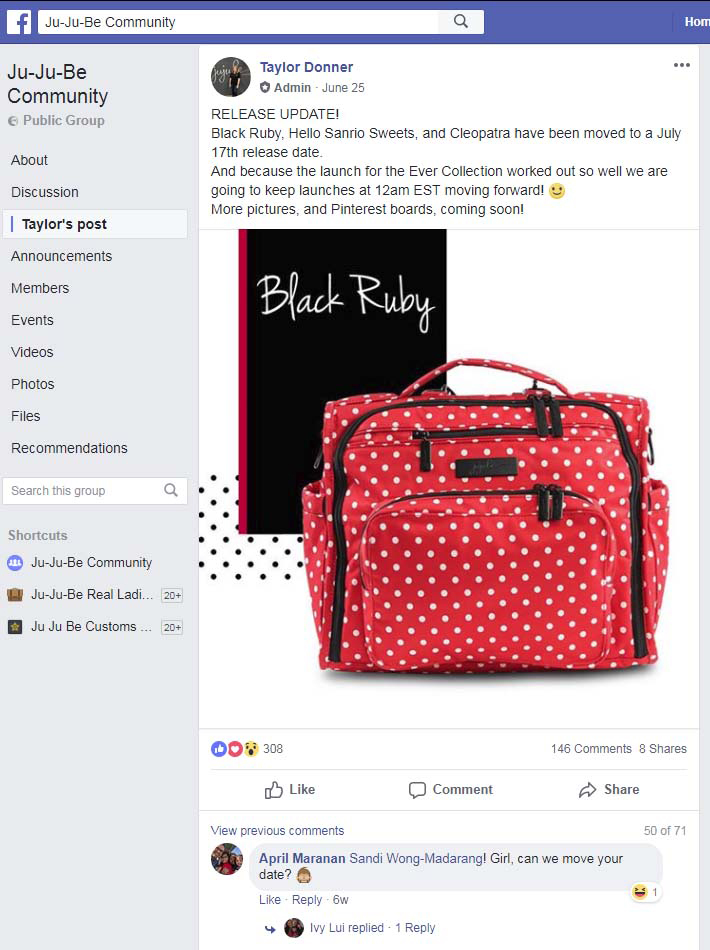Open the Black Ruby bag image
Image resolution: width=710 pixels, height=950 pixels.
[x=449, y=479]
